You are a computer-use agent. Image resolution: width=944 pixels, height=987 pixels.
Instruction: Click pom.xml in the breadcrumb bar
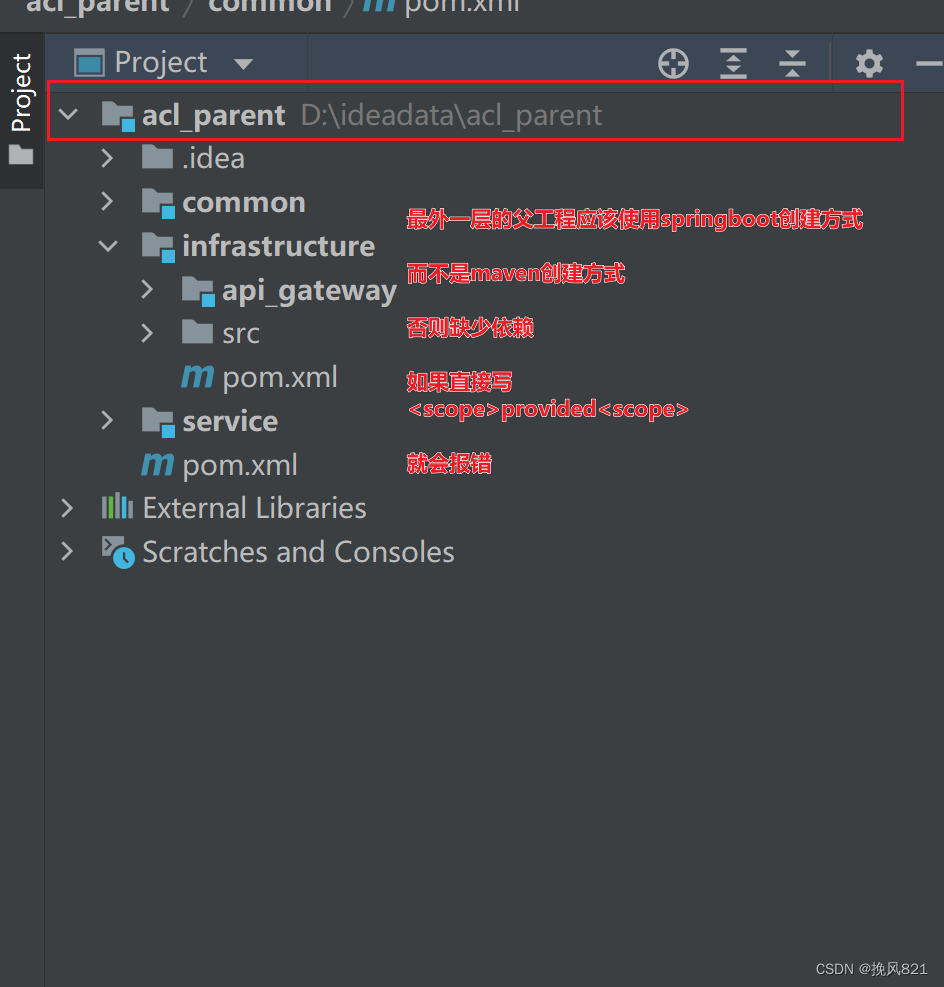(x=462, y=6)
